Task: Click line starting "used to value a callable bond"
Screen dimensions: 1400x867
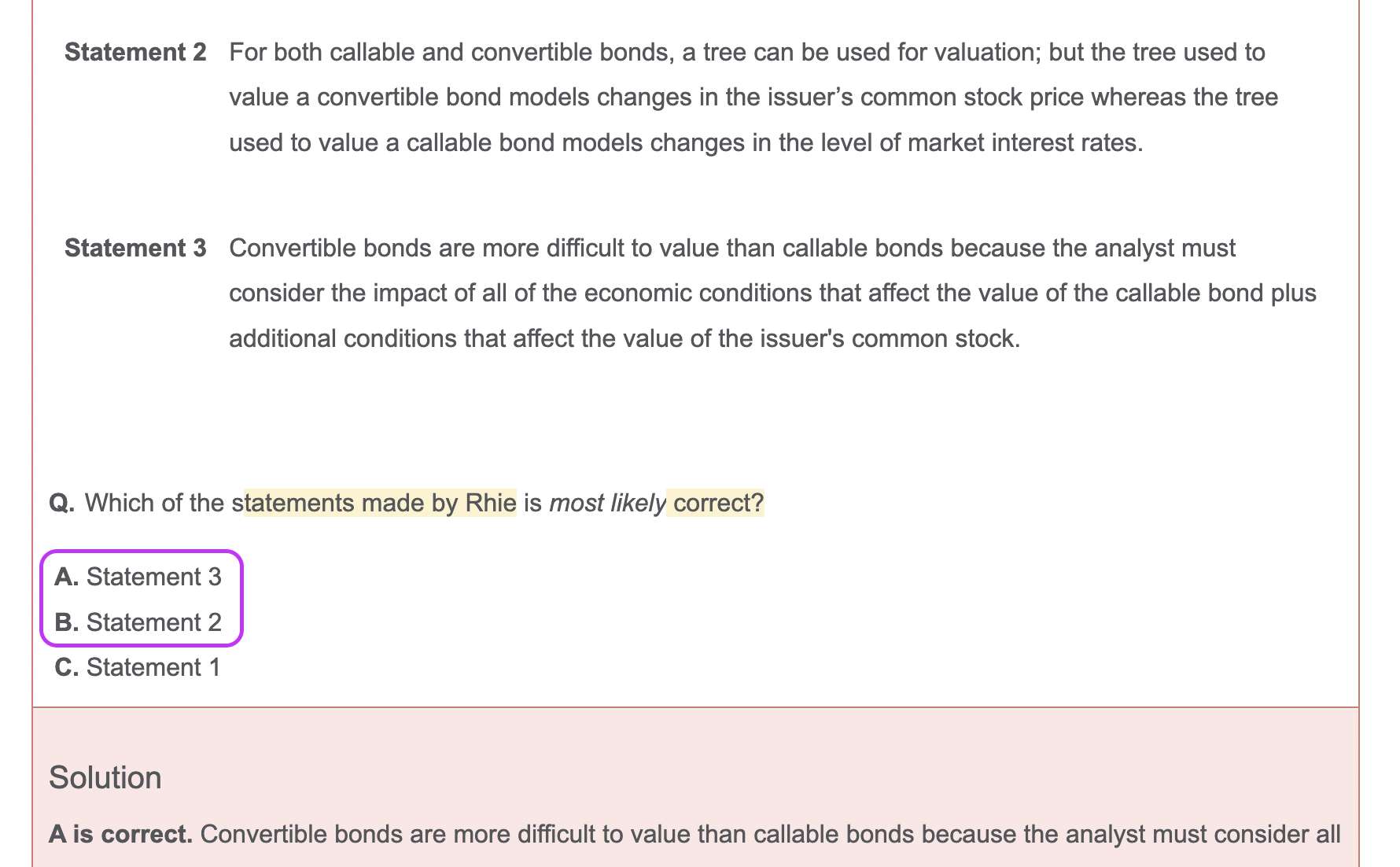Action: coord(686,142)
